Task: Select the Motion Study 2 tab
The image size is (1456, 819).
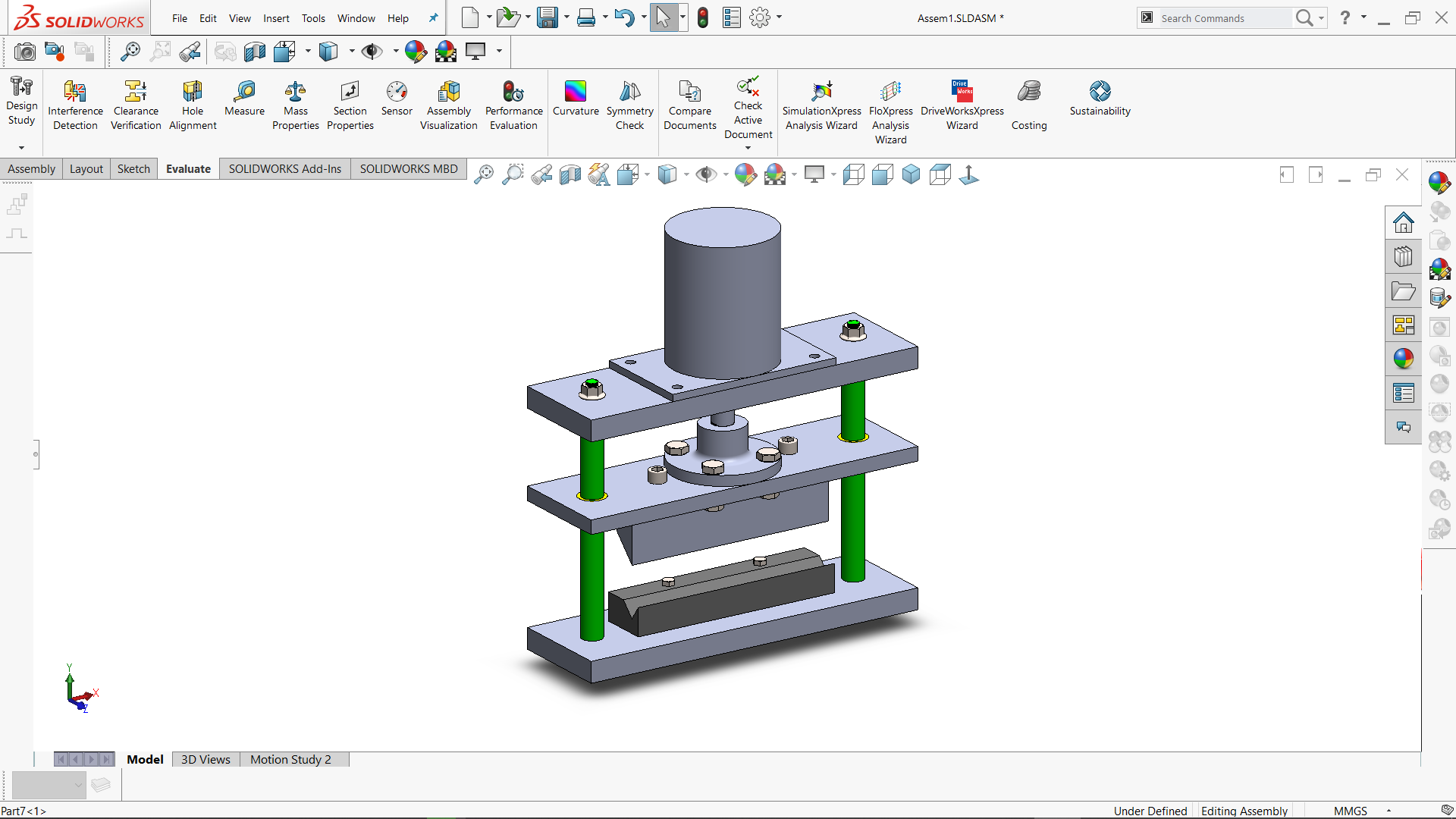Action: click(x=290, y=759)
